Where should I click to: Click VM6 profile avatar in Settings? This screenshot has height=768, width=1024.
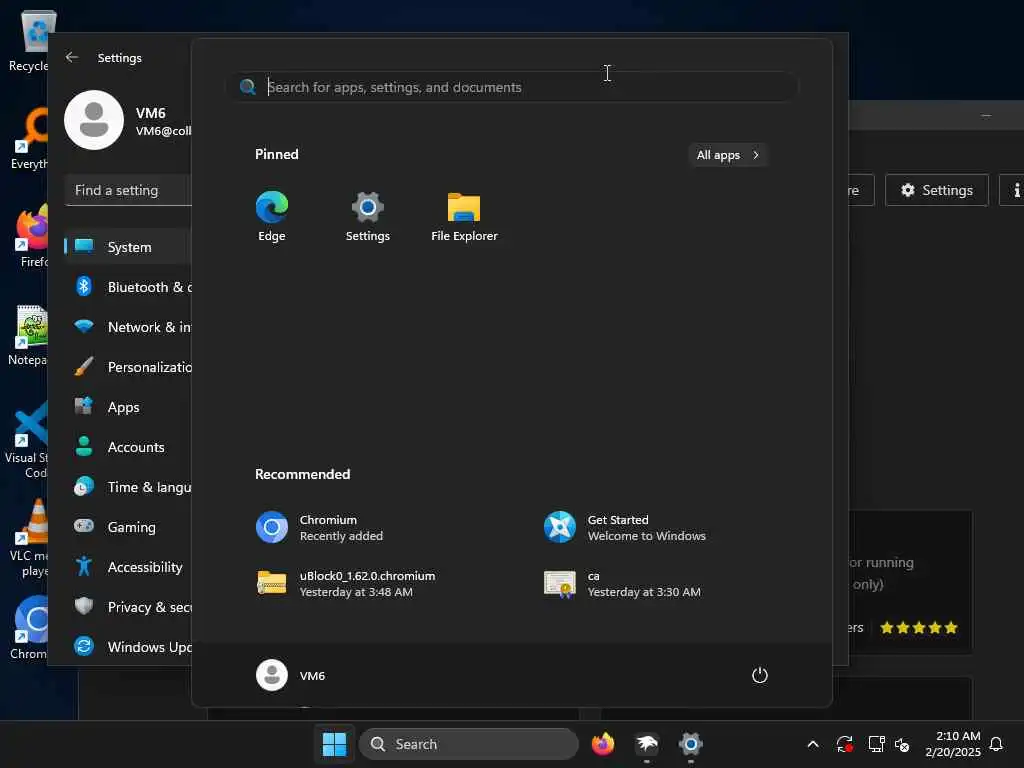94,120
